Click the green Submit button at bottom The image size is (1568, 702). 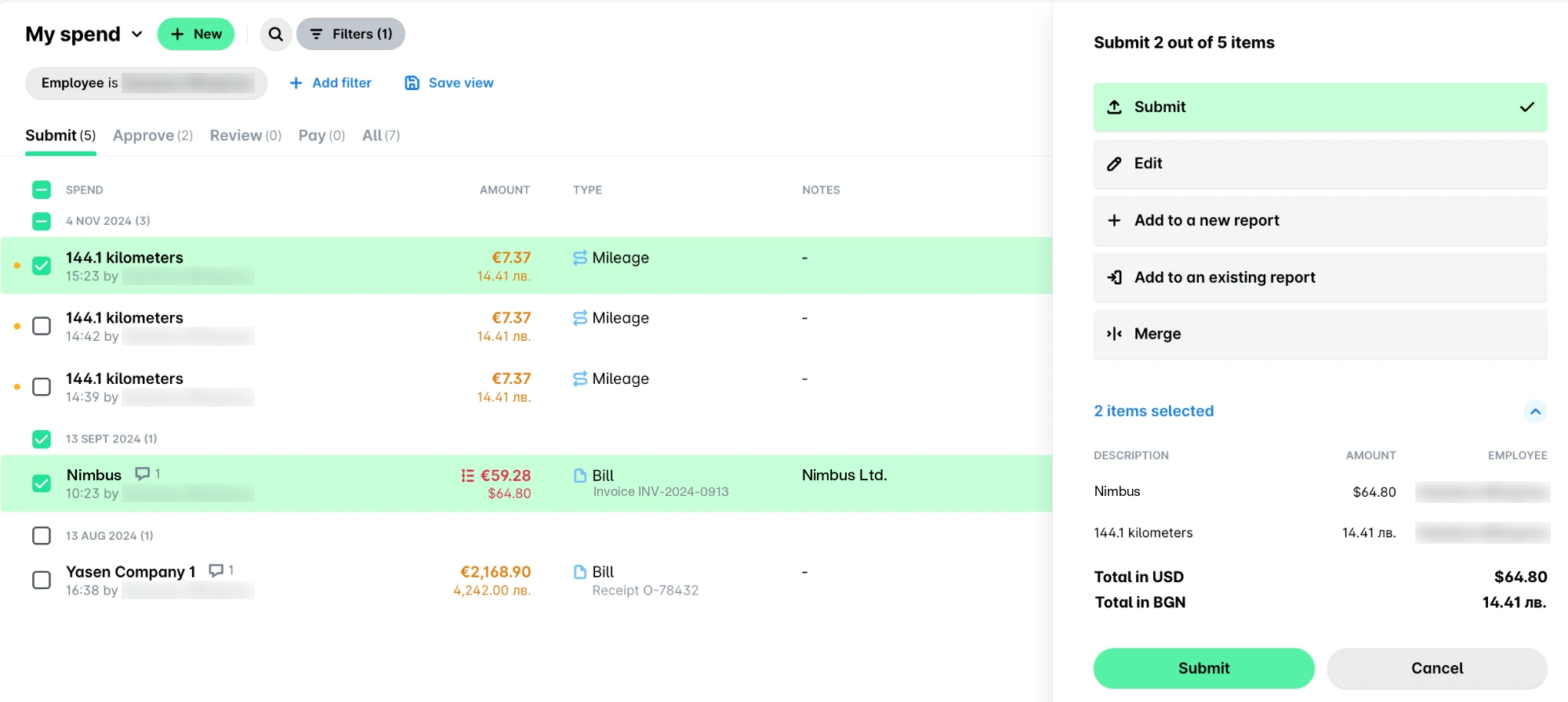point(1203,668)
